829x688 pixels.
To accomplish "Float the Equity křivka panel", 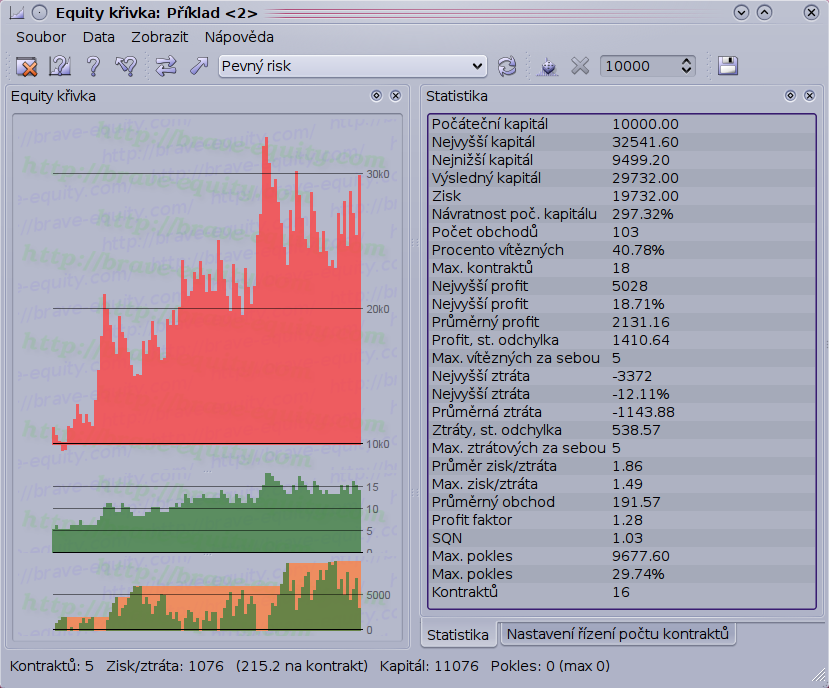I will (x=377, y=96).
